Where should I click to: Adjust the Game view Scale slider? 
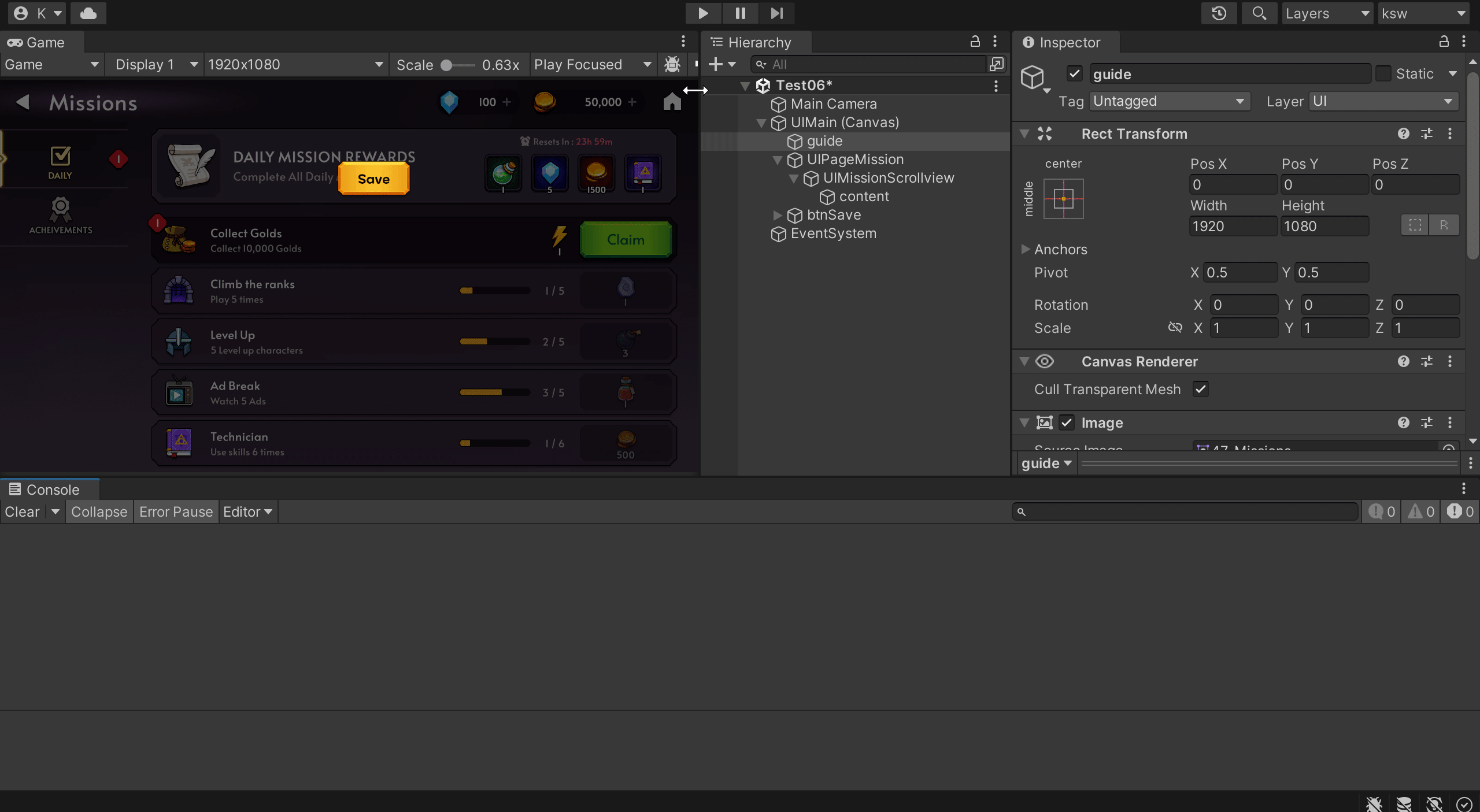(446, 65)
